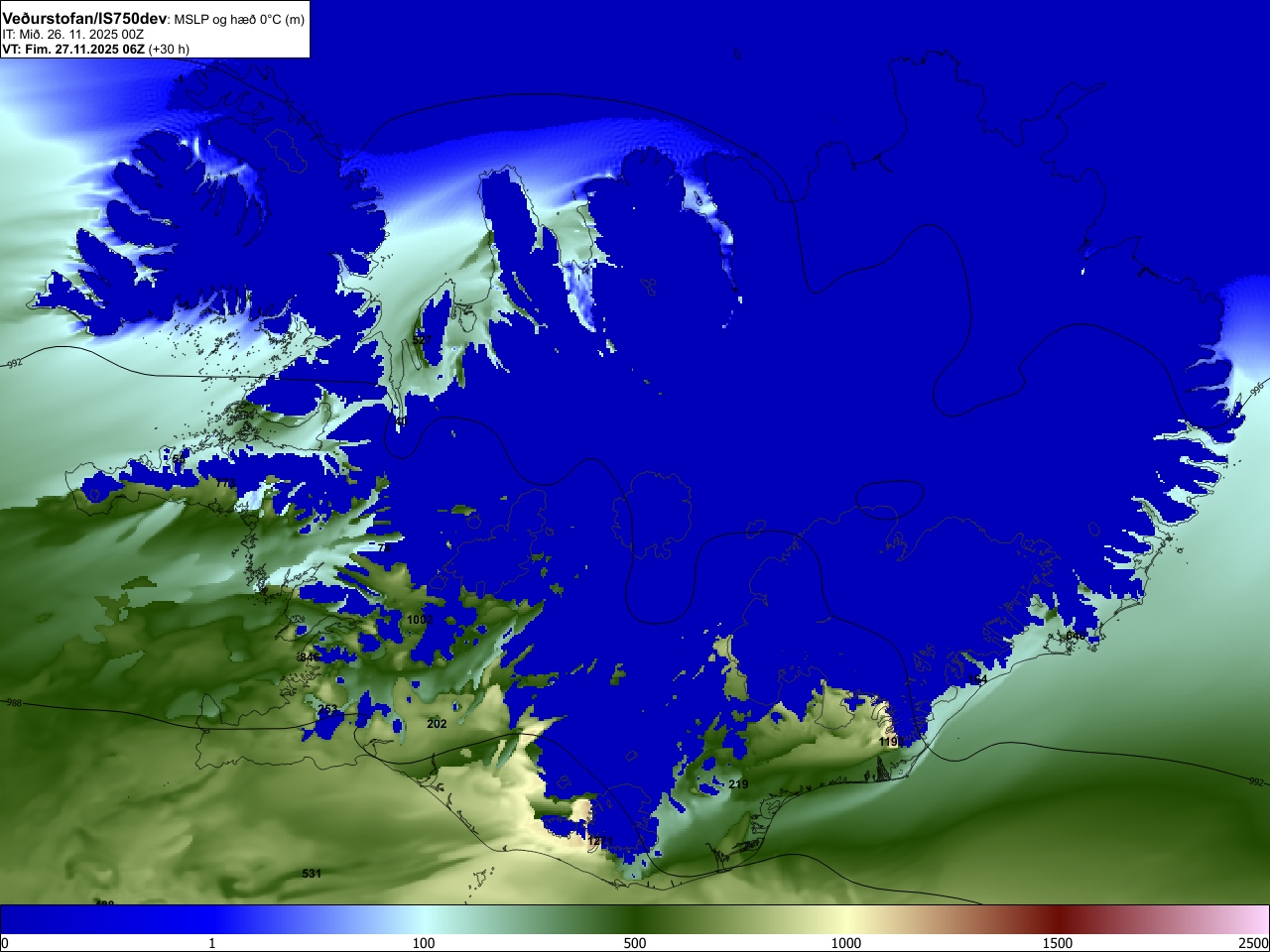
Task: Click the VT: Fim. 27.11.2025 06Z line
Action: point(73,49)
